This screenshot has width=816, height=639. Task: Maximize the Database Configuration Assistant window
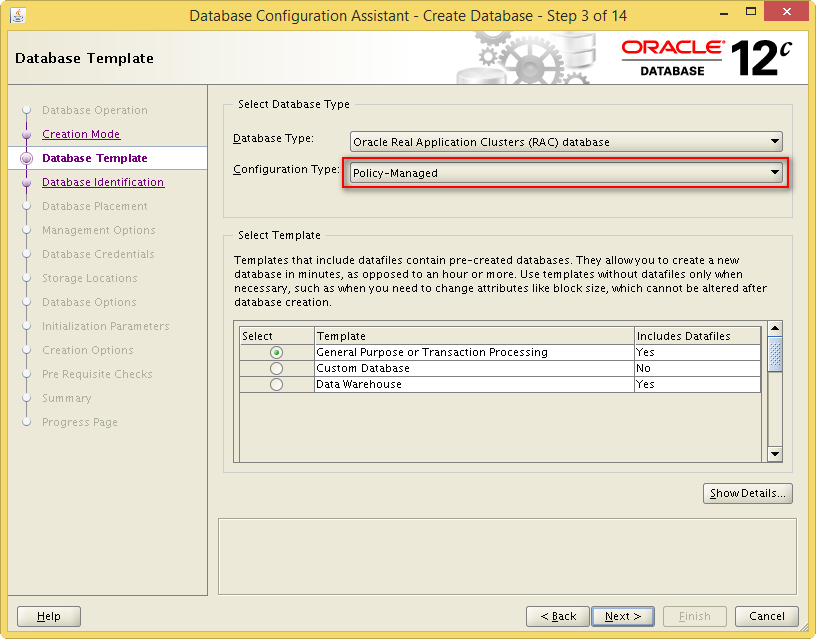pos(750,11)
